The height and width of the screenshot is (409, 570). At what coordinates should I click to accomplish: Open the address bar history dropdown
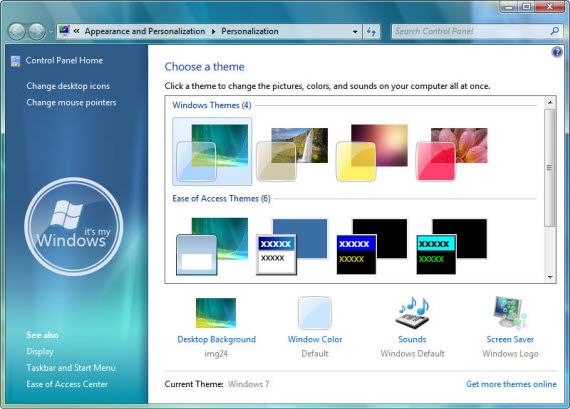coord(355,32)
